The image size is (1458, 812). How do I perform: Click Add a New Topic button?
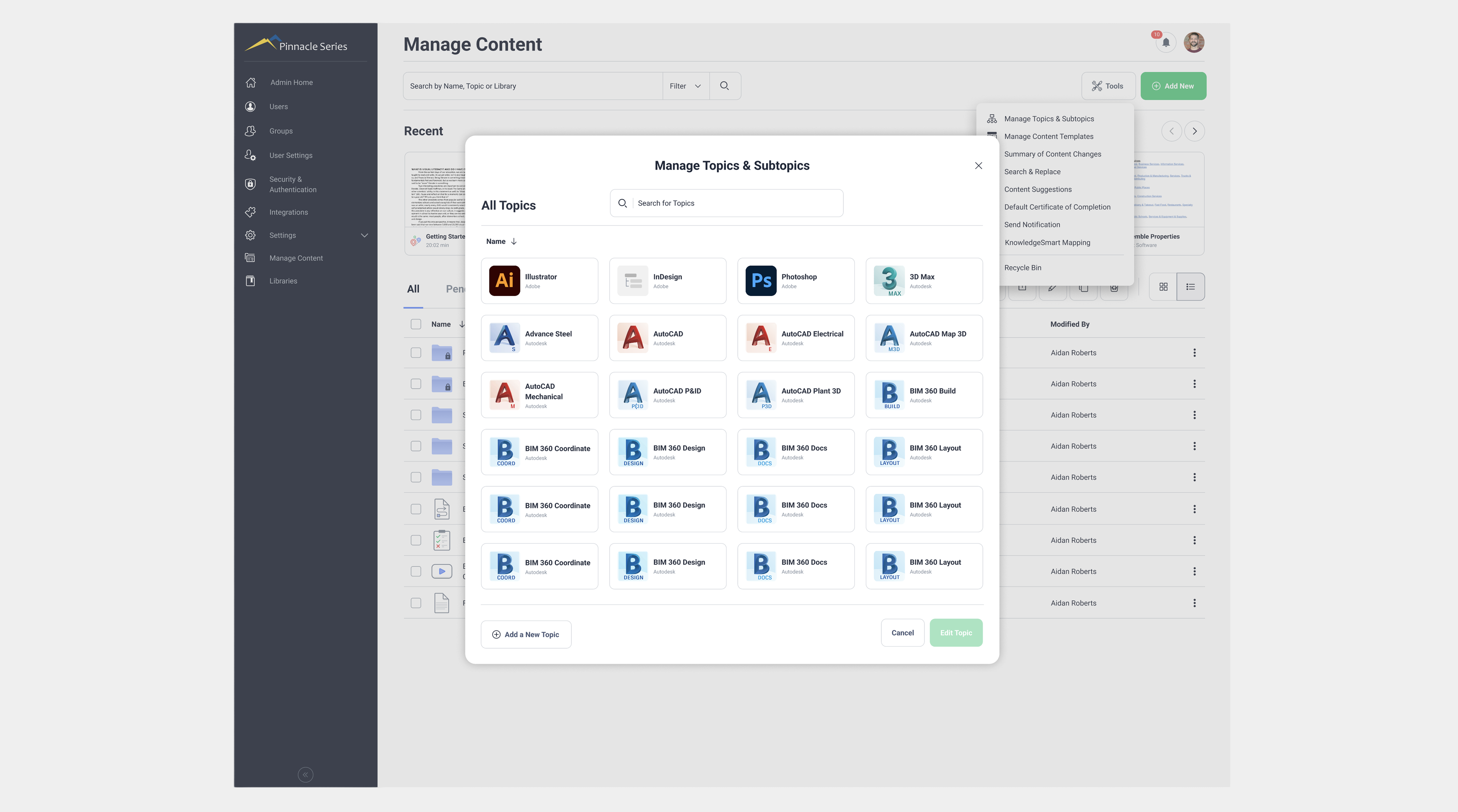click(526, 635)
